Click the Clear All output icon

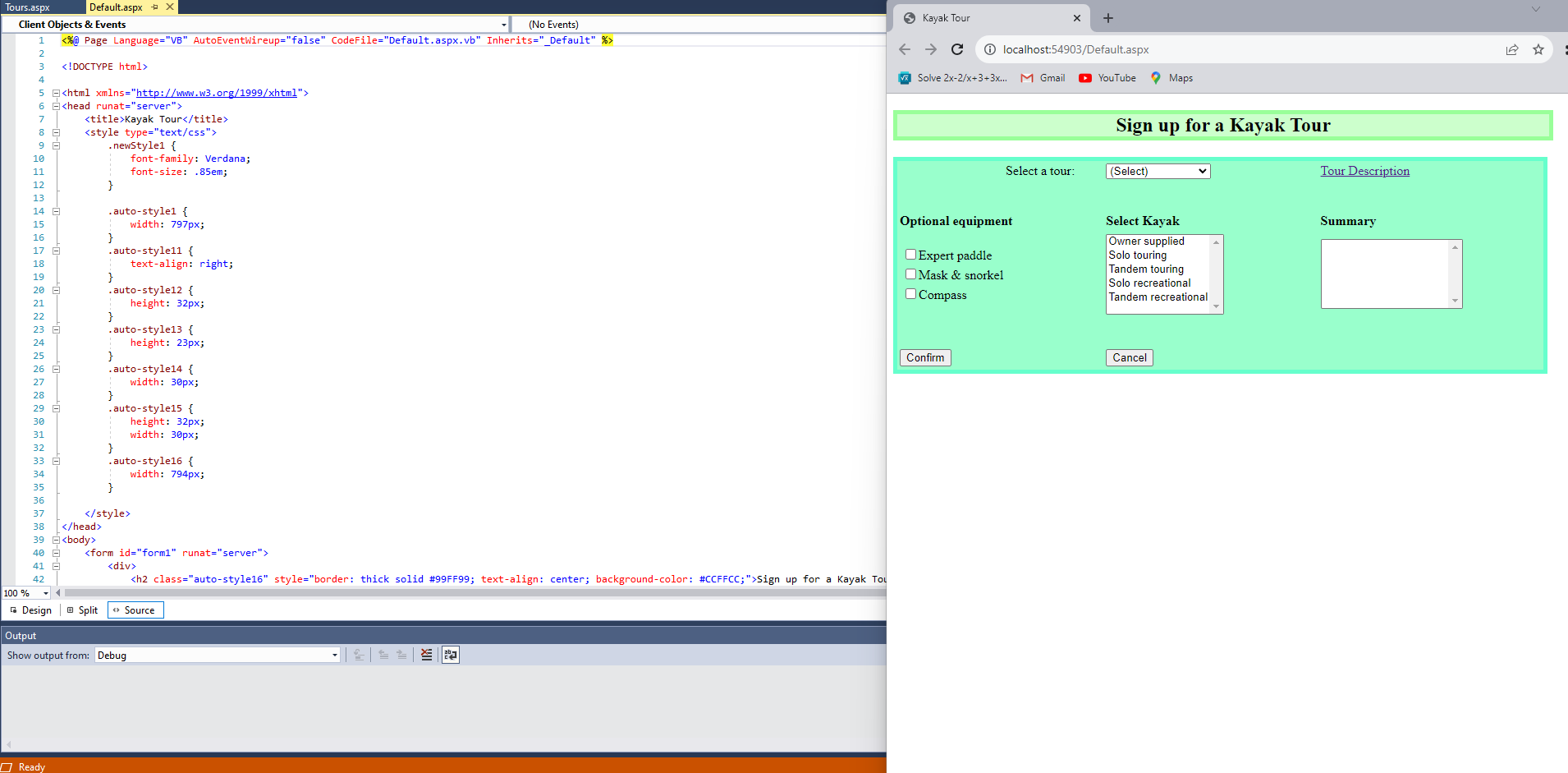(426, 655)
